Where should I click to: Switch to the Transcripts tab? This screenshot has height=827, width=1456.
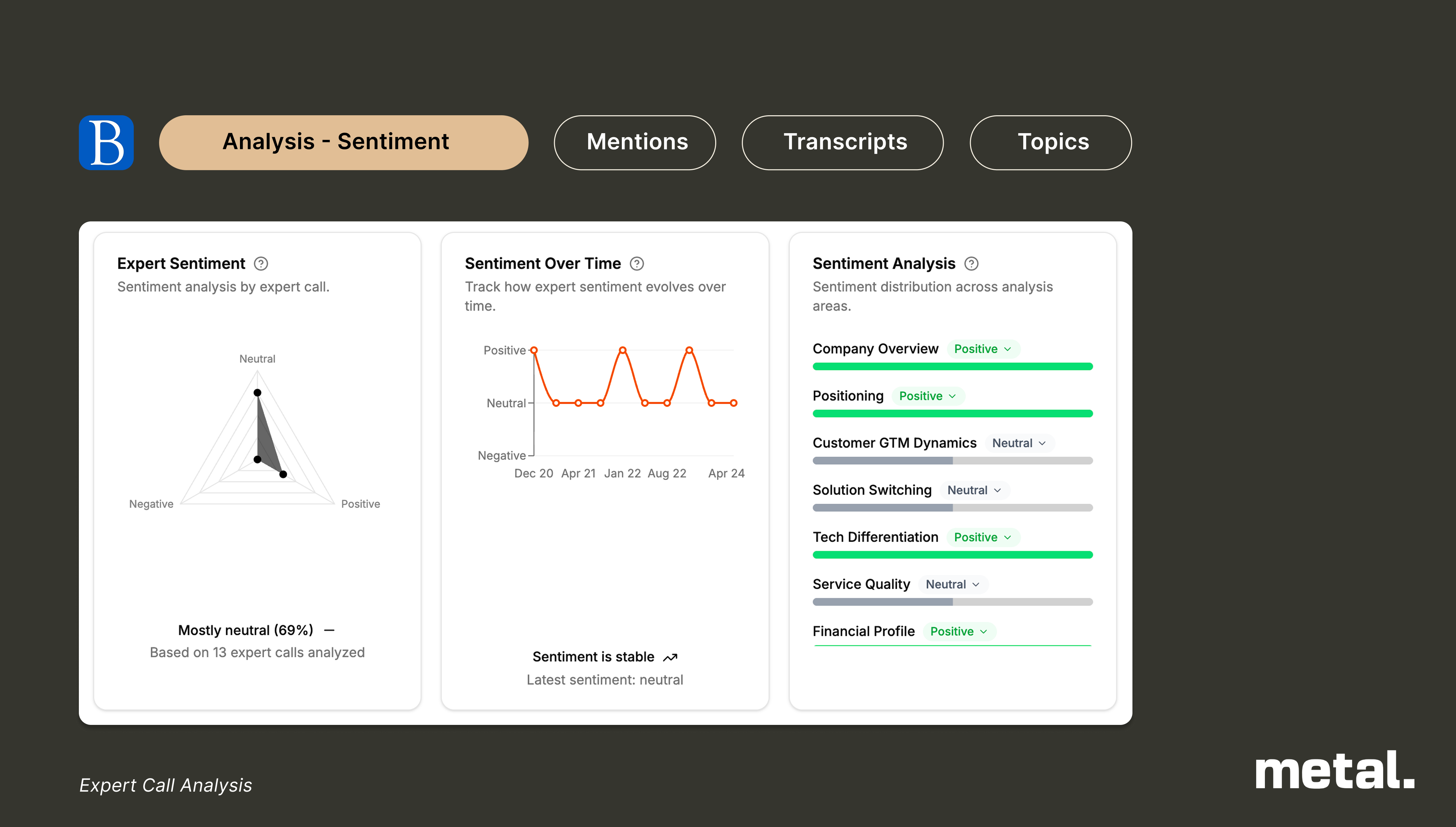(843, 143)
